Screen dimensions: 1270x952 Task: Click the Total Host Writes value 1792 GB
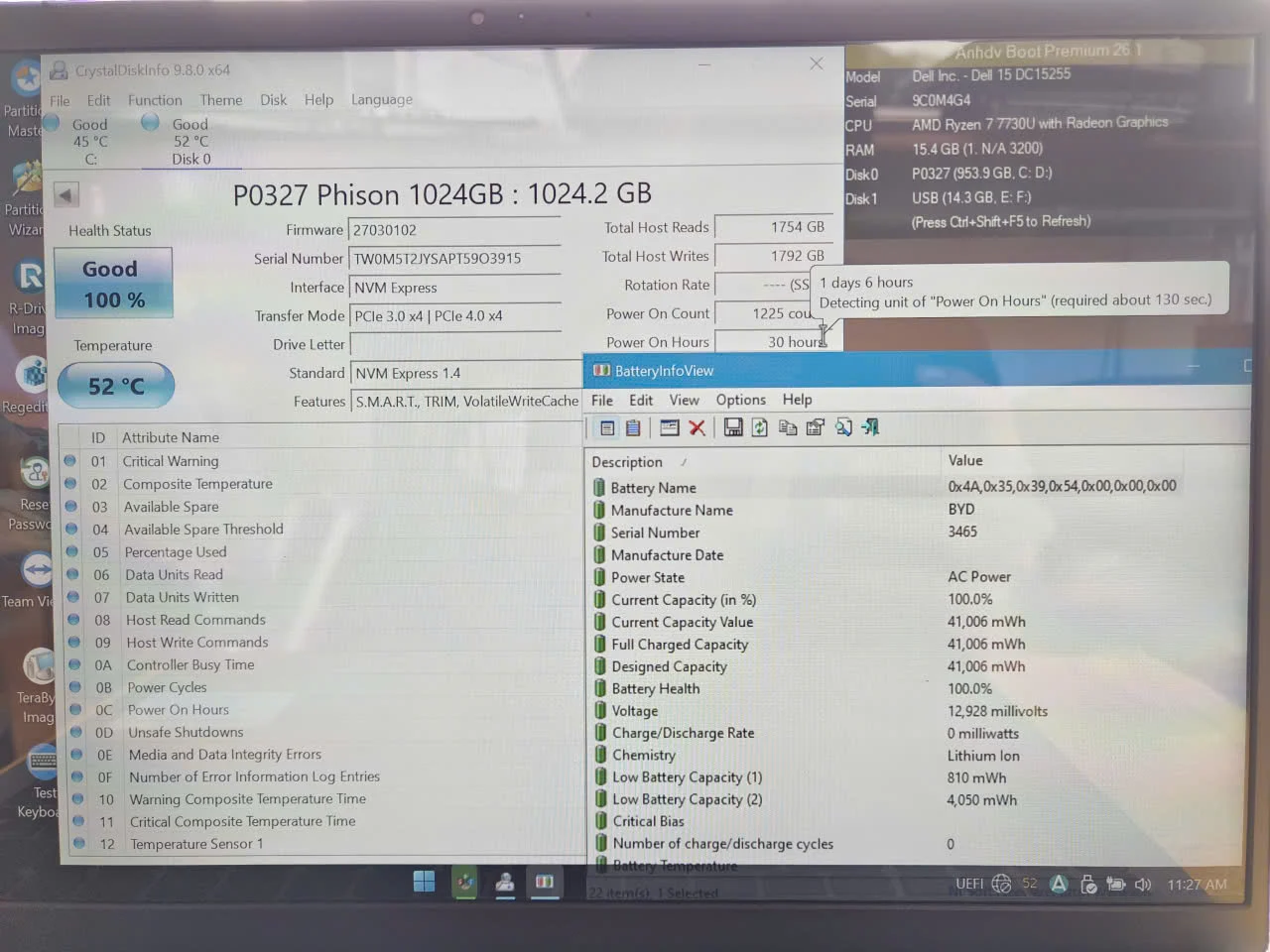tap(772, 256)
